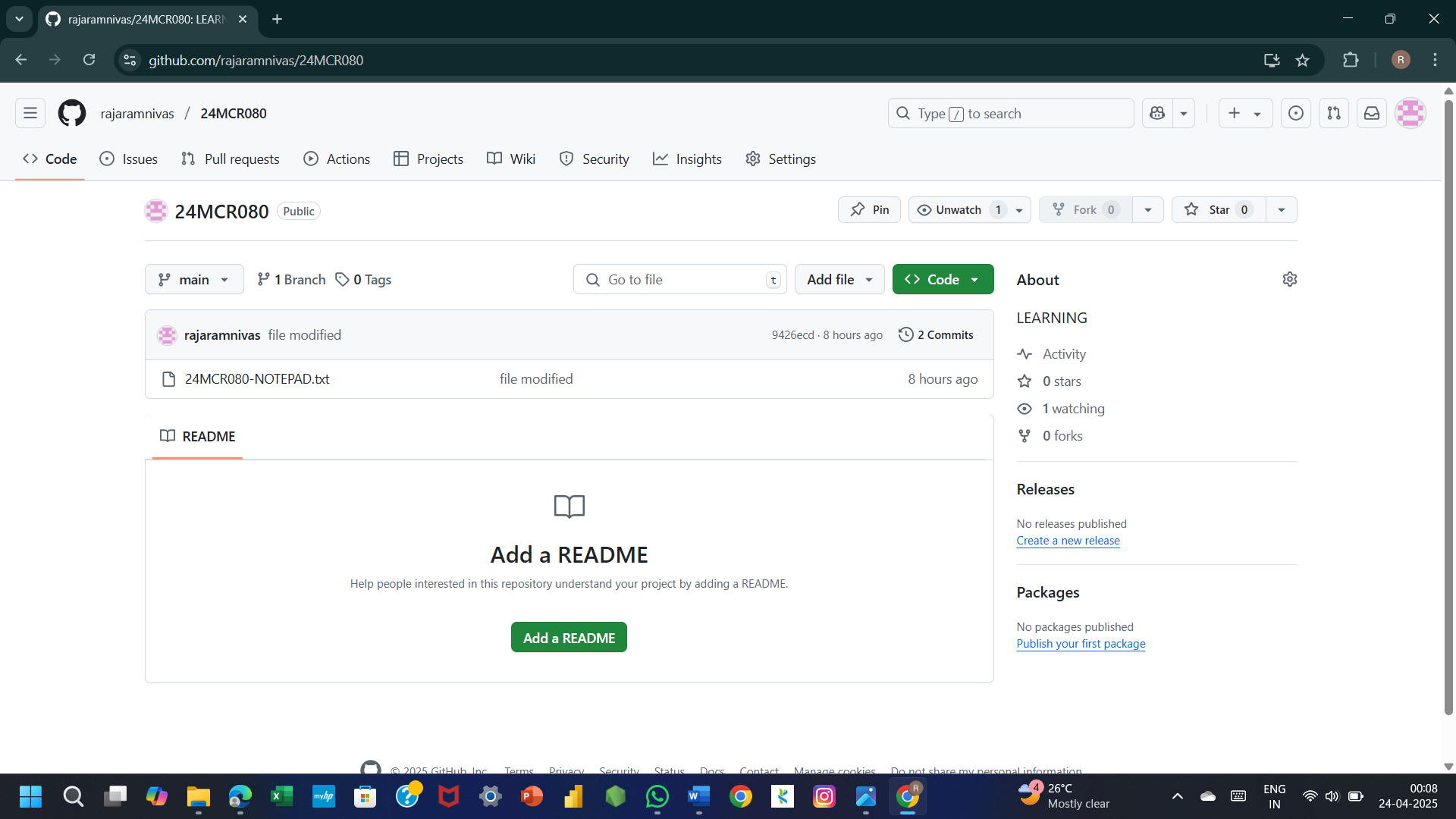The image size is (1456, 819).
Task: Open the Security tab
Action: [595, 158]
